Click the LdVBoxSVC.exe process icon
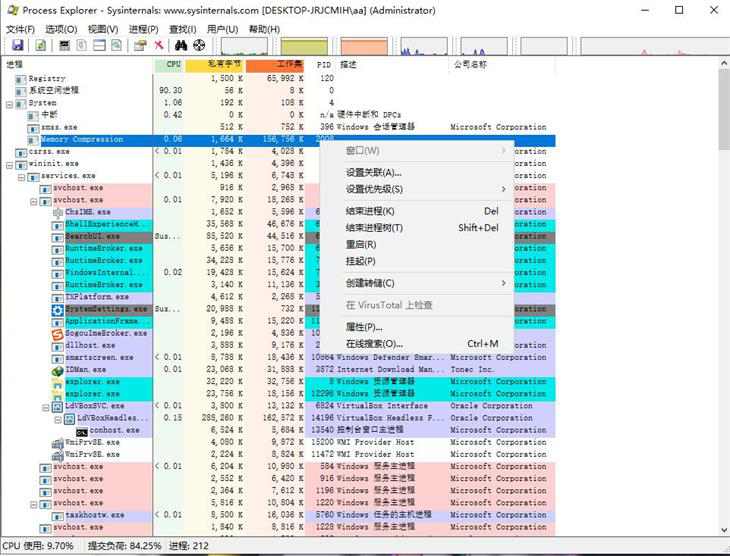This screenshot has height=556, width=730. (57, 407)
